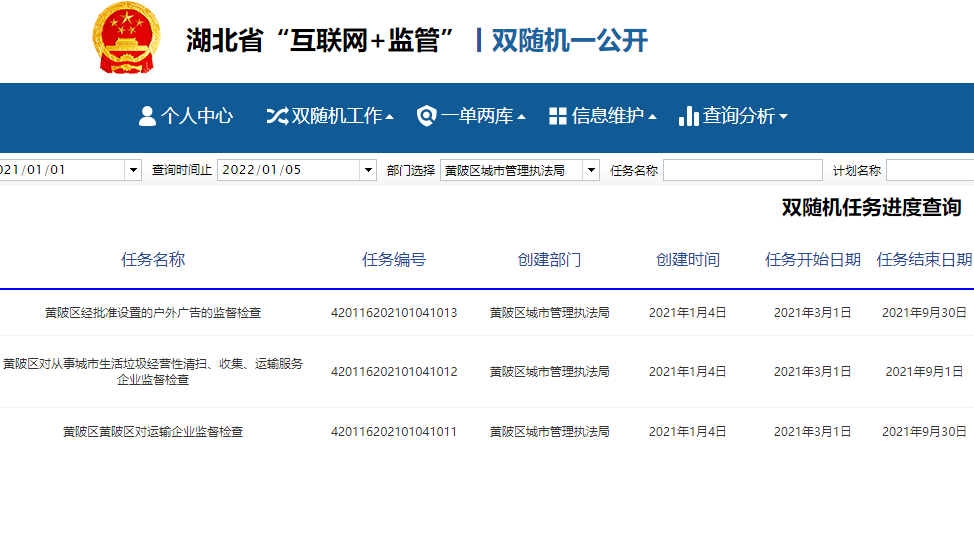974x553 pixels.
Task: Click the national emblem logo
Action: pos(124,39)
